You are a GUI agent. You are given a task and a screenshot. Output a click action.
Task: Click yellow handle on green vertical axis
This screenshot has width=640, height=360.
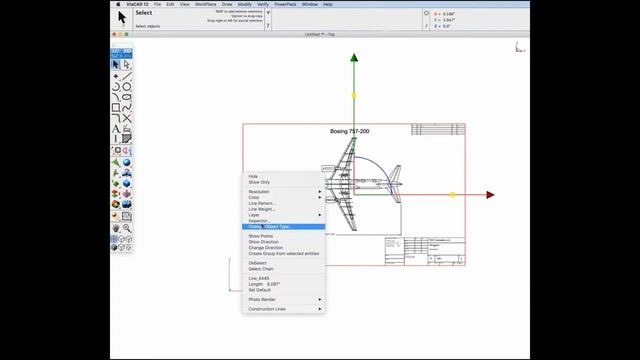pos(354,95)
